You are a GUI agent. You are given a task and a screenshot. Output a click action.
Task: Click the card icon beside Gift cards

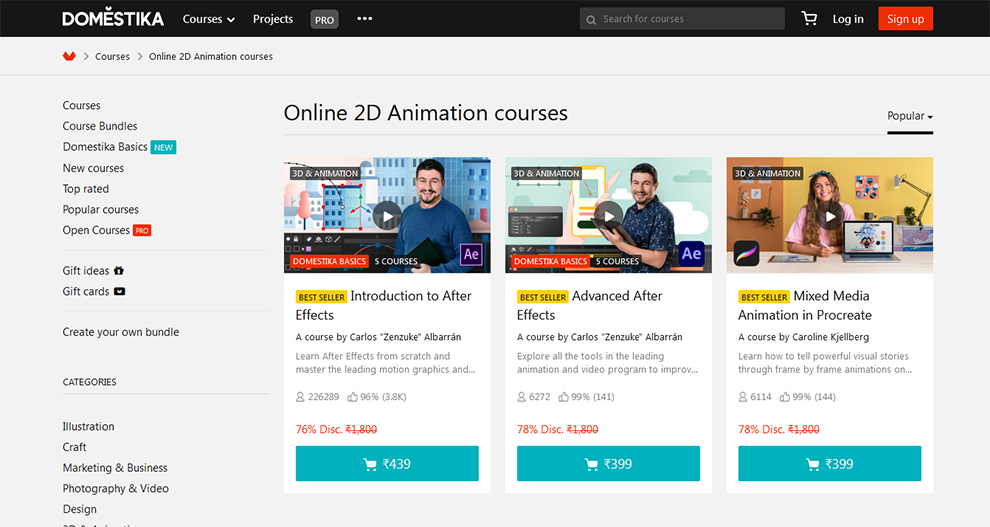click(119, 291)
